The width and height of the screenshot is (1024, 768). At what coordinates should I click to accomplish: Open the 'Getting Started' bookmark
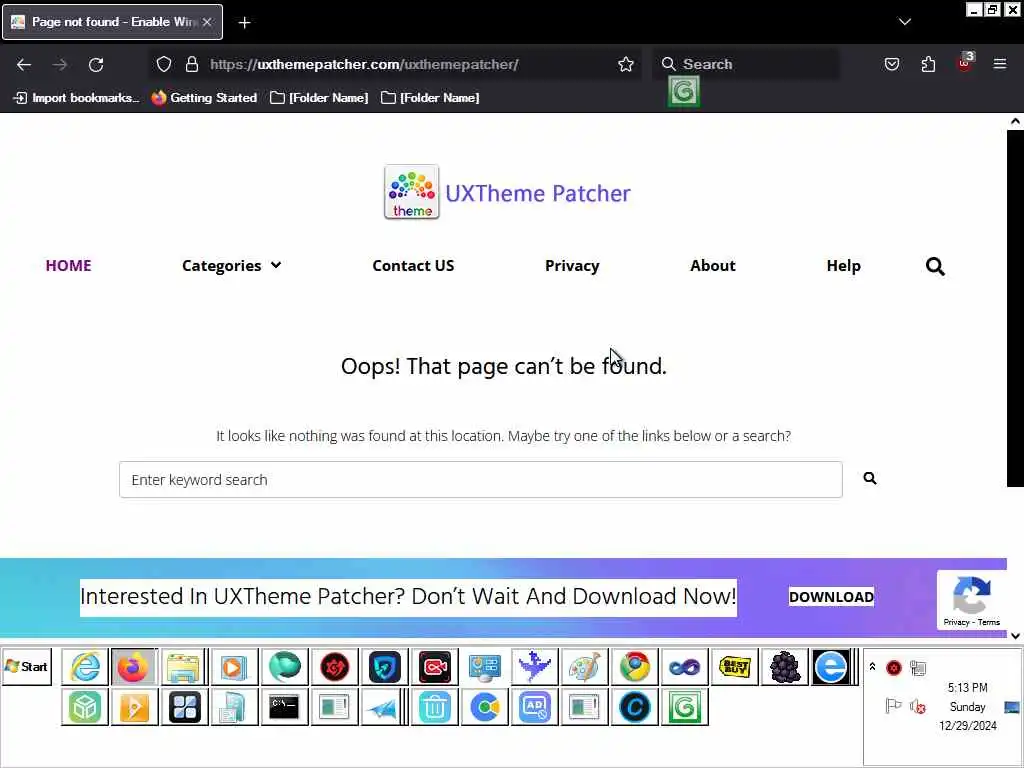point(204,98)
